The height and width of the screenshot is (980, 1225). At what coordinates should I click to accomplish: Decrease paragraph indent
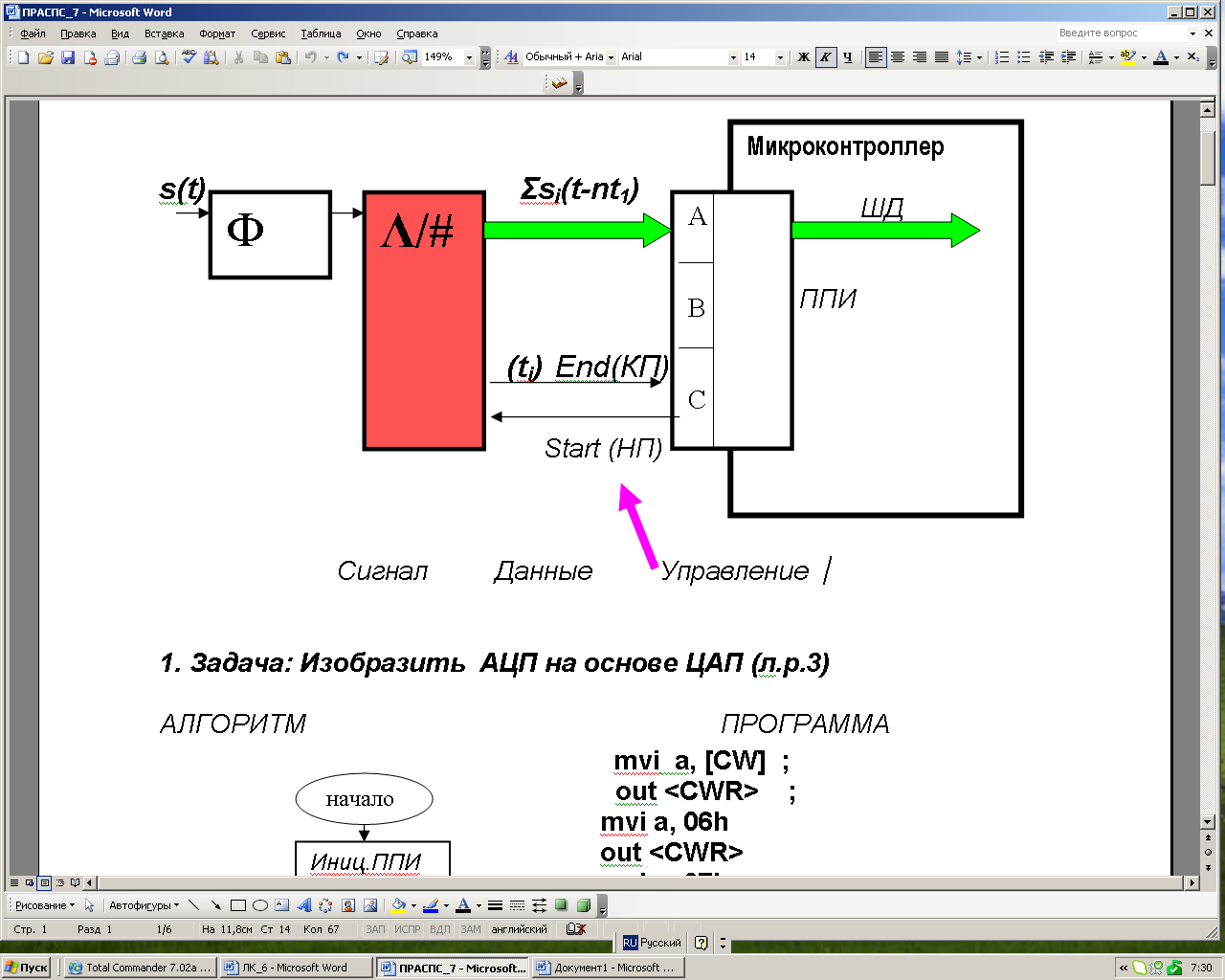(x=1046, y=57)
